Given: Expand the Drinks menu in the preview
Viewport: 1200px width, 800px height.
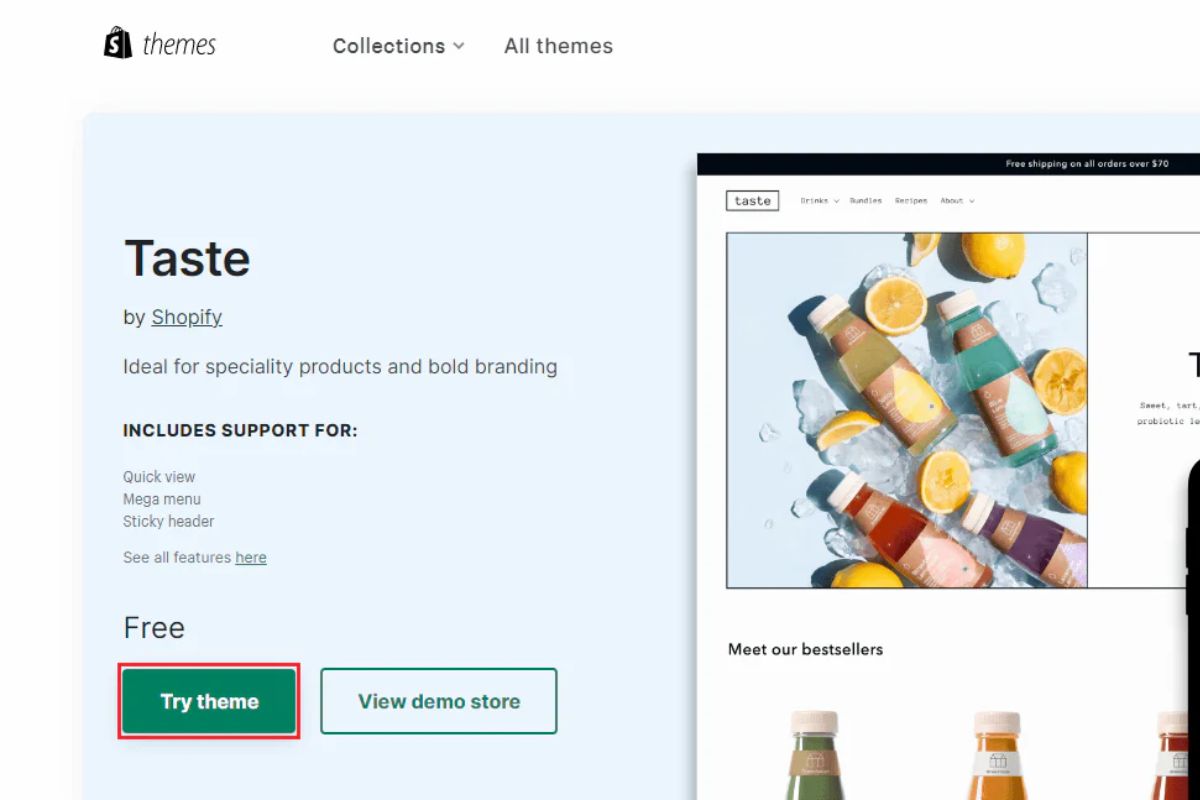Looking at the screenshot, I should [x=819, y=201].
